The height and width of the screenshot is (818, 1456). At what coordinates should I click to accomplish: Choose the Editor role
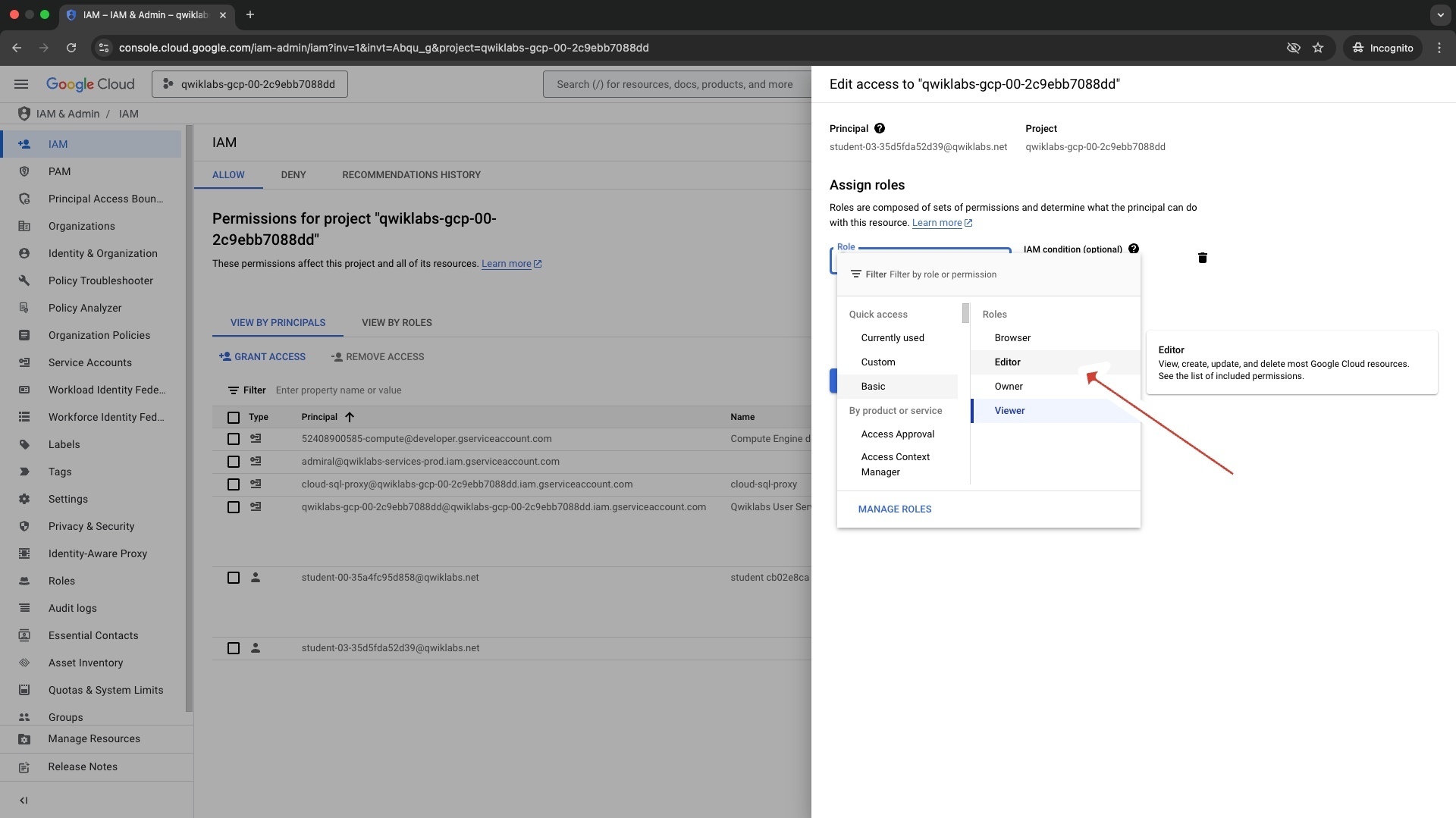click(1056, 362)
